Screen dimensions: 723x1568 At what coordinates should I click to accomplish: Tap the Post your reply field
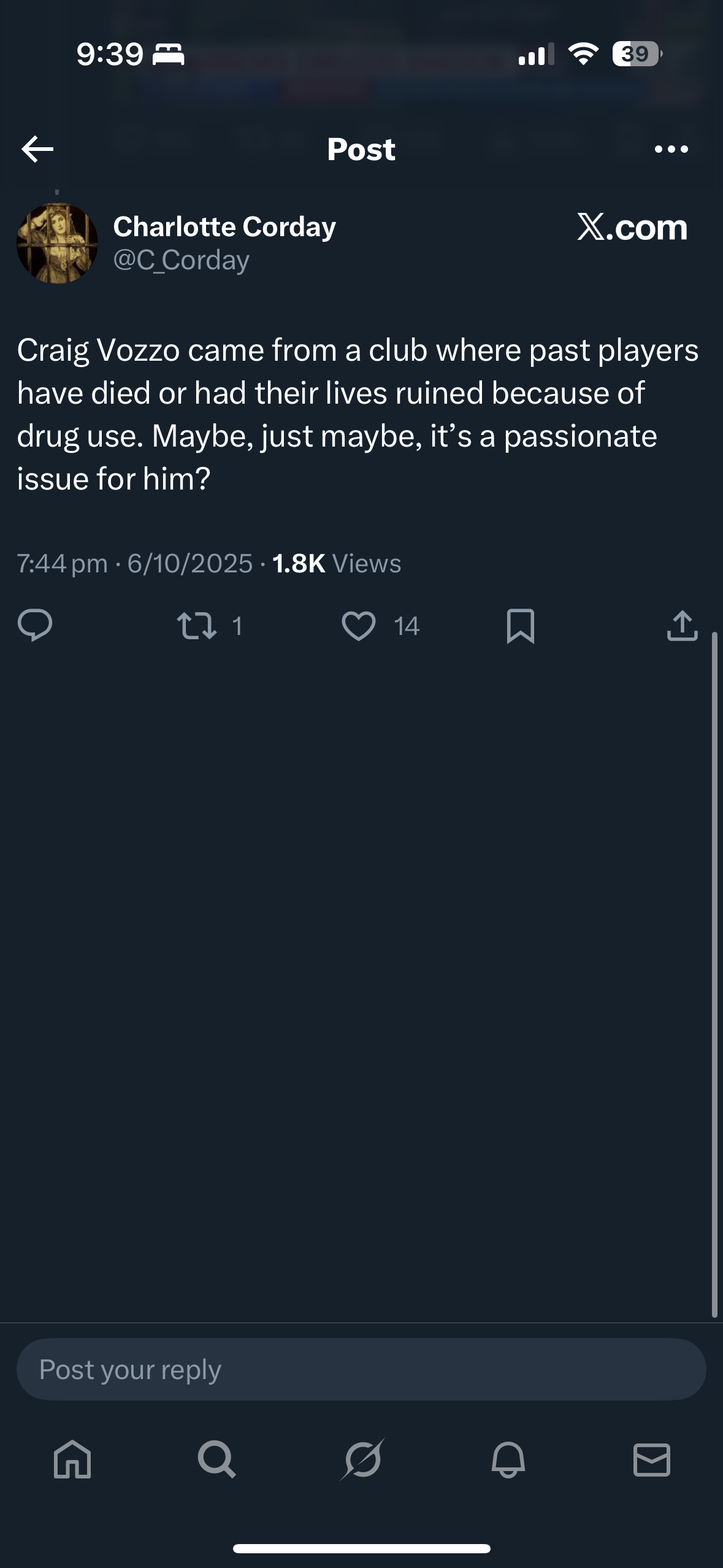(361, 1369)
